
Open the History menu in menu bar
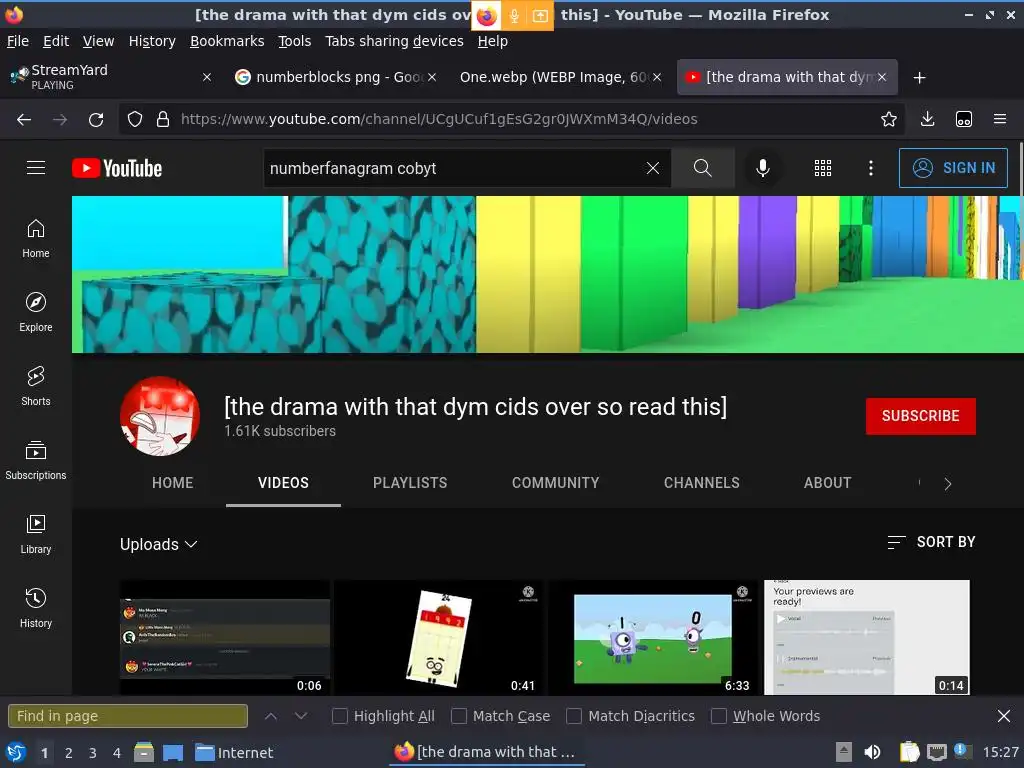(152, 41)
